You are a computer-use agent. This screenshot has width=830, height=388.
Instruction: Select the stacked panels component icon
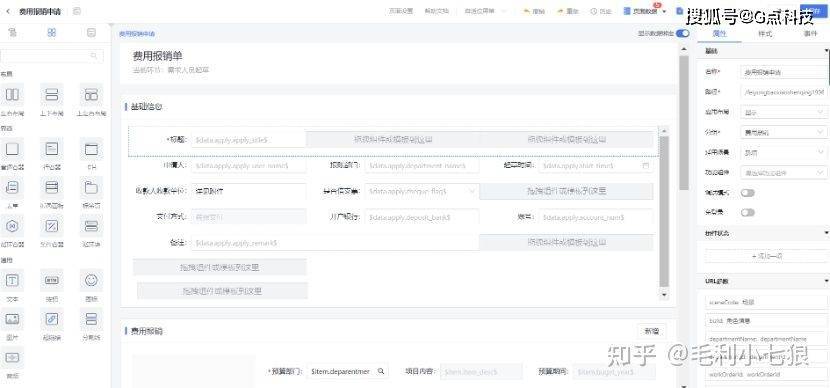[51, 187]
